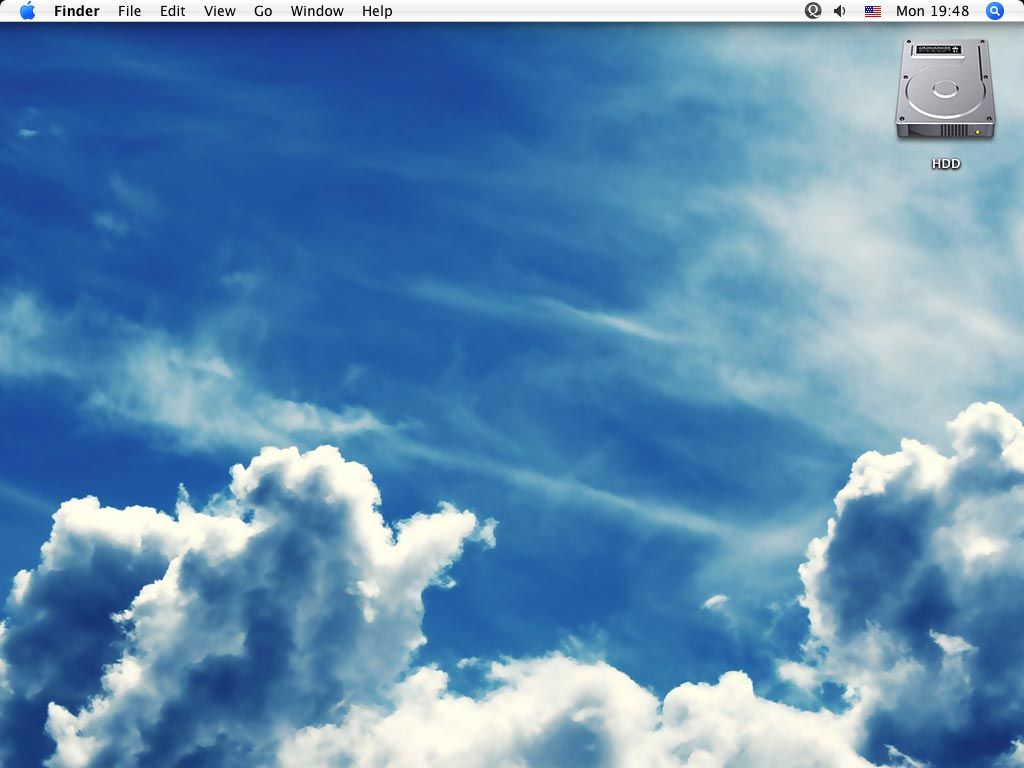1024x768 pixels.
Task: Open the File menu
Action: [129, 11]
